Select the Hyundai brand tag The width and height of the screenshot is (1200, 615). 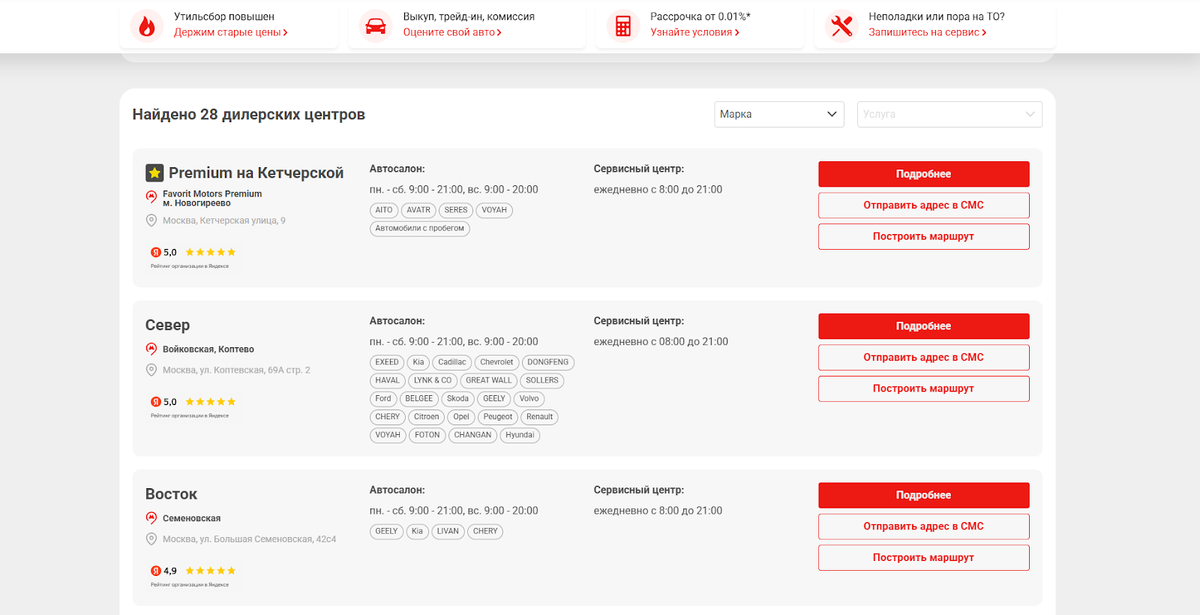point(520,435)
